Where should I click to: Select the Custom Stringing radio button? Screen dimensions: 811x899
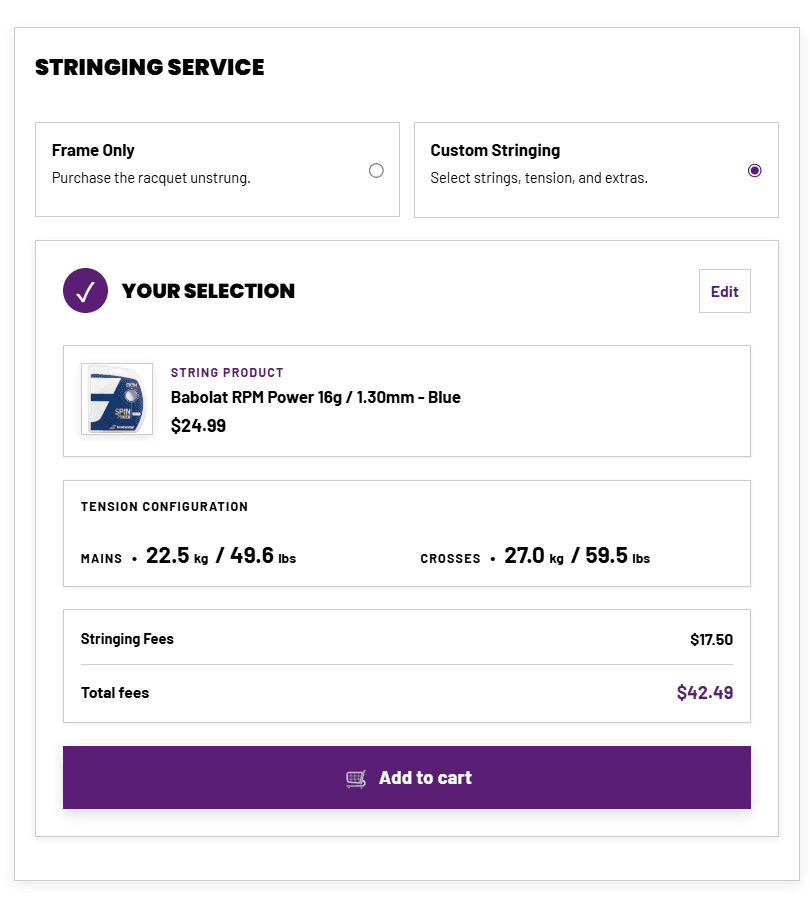click(x=755, y=170)
